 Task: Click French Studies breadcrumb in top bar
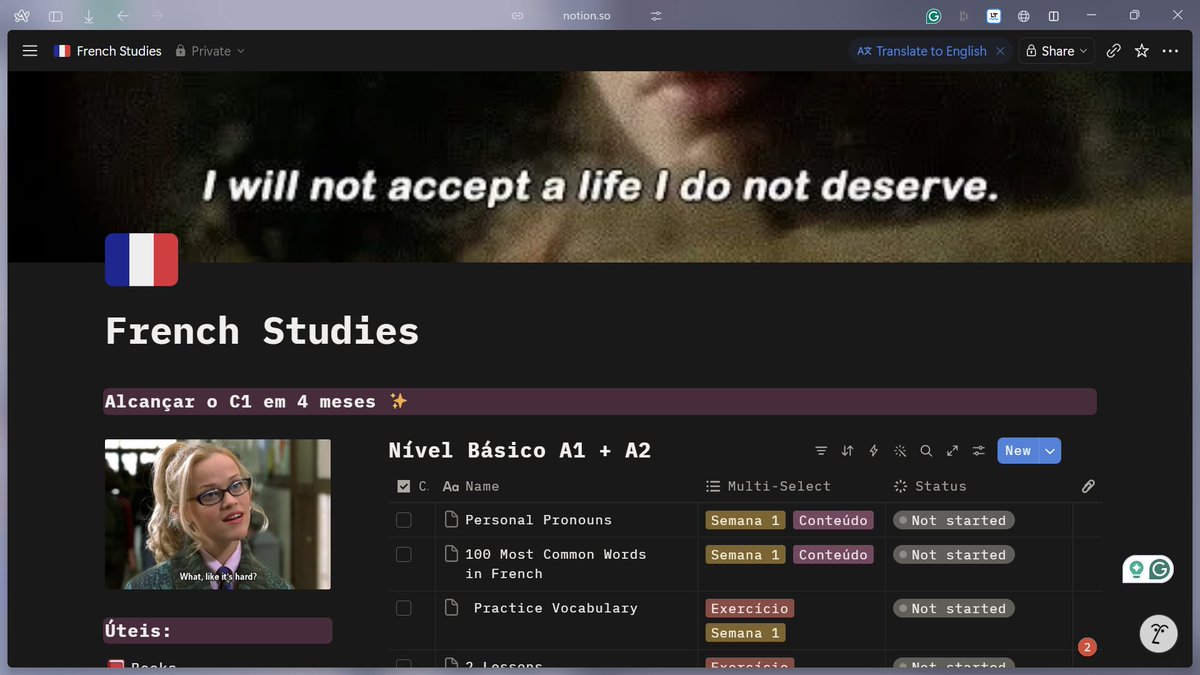tap(108, 51)
